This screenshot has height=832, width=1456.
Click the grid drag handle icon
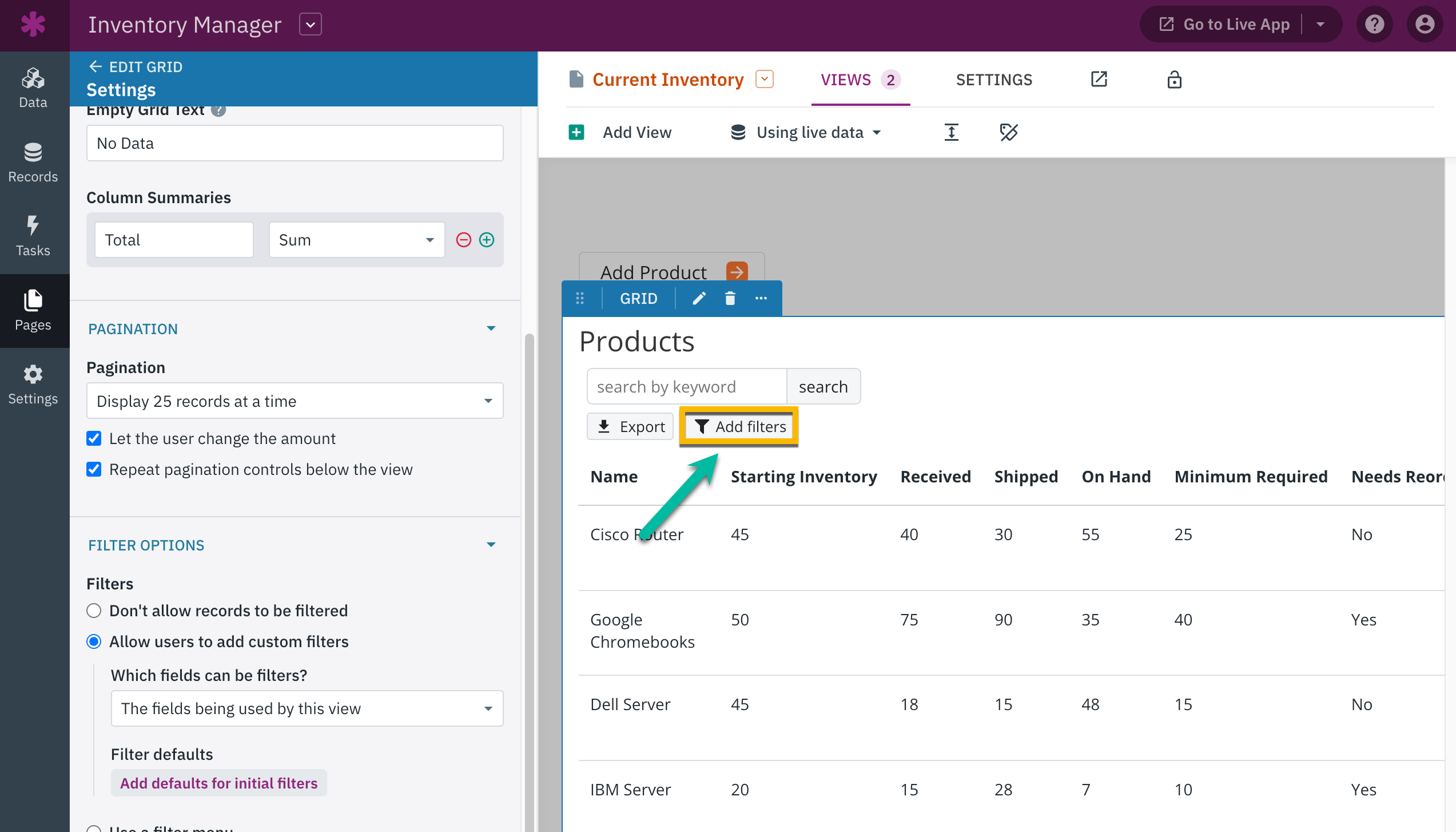pyautogui.click(x=580, y=298)
